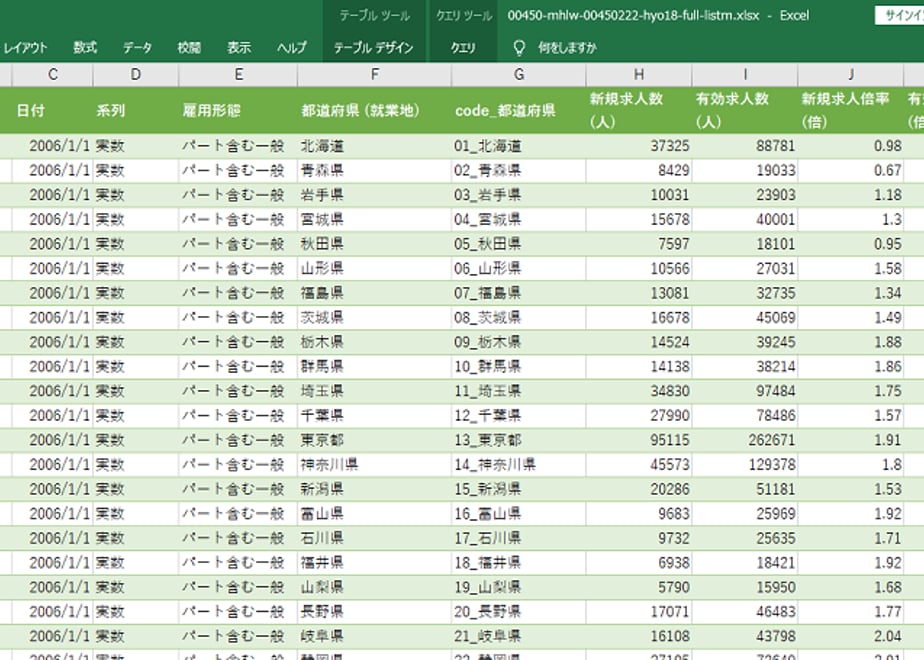Image resolution: width=924 pixels, height=660 pixels.
Task: Select column D header
Action: tap(136, 74)
